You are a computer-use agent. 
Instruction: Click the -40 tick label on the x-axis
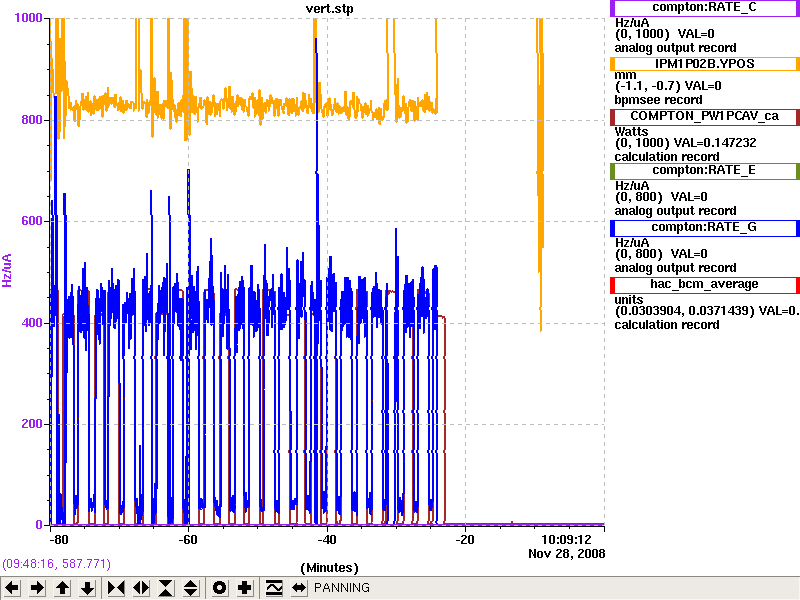(327, 540)
